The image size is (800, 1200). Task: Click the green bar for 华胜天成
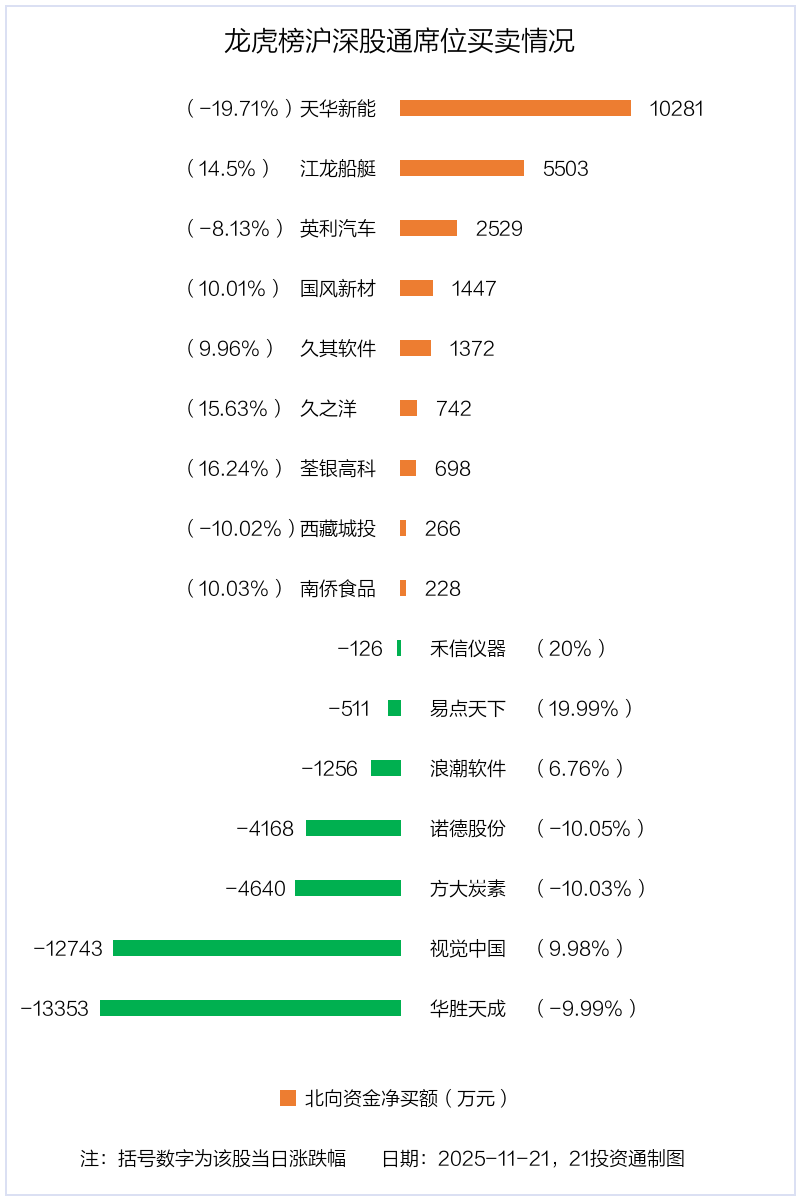pyautogui.click(x=250, y=1008)
